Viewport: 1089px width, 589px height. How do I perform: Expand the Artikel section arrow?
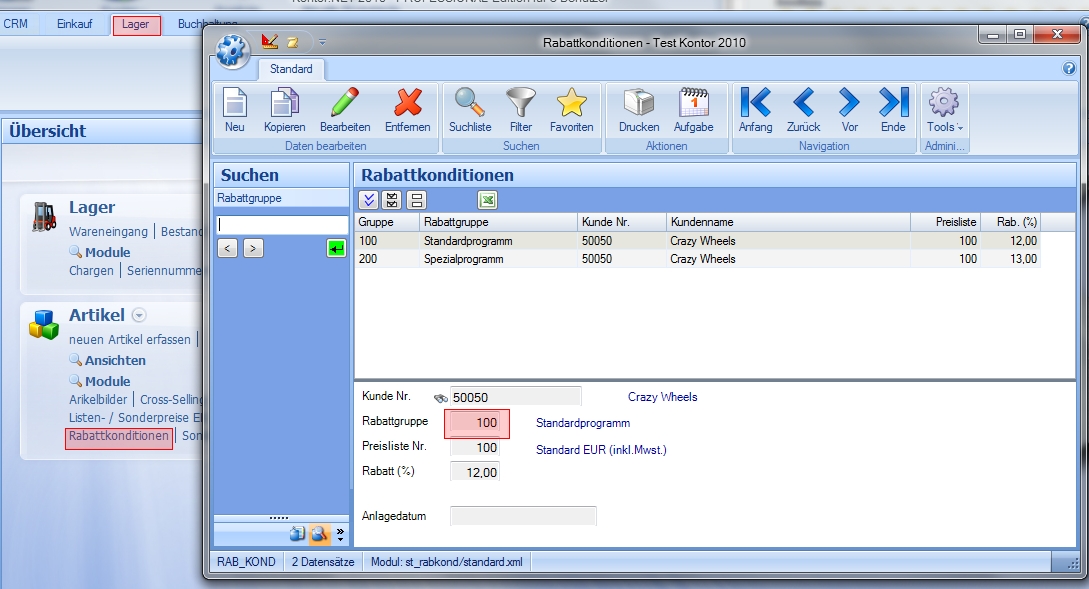point(140,316)
